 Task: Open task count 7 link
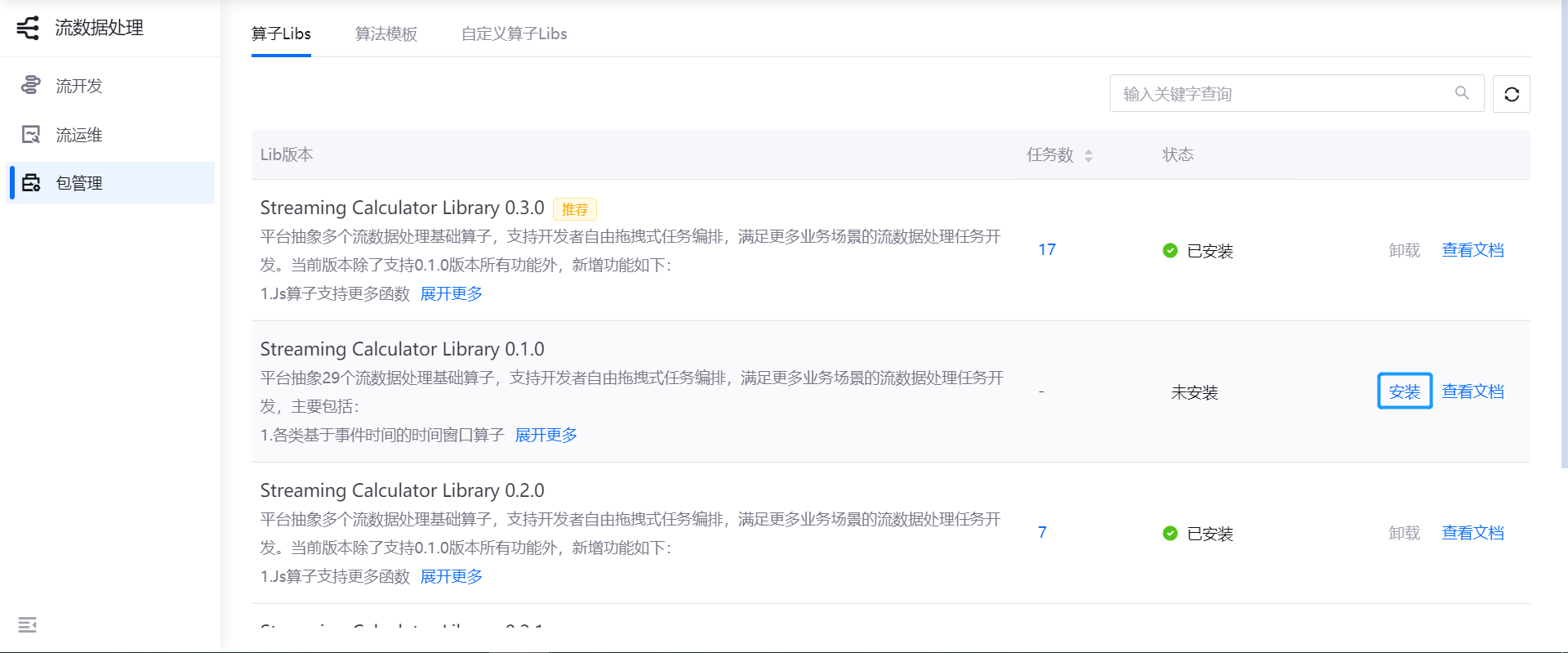[x=1042, y=532]
